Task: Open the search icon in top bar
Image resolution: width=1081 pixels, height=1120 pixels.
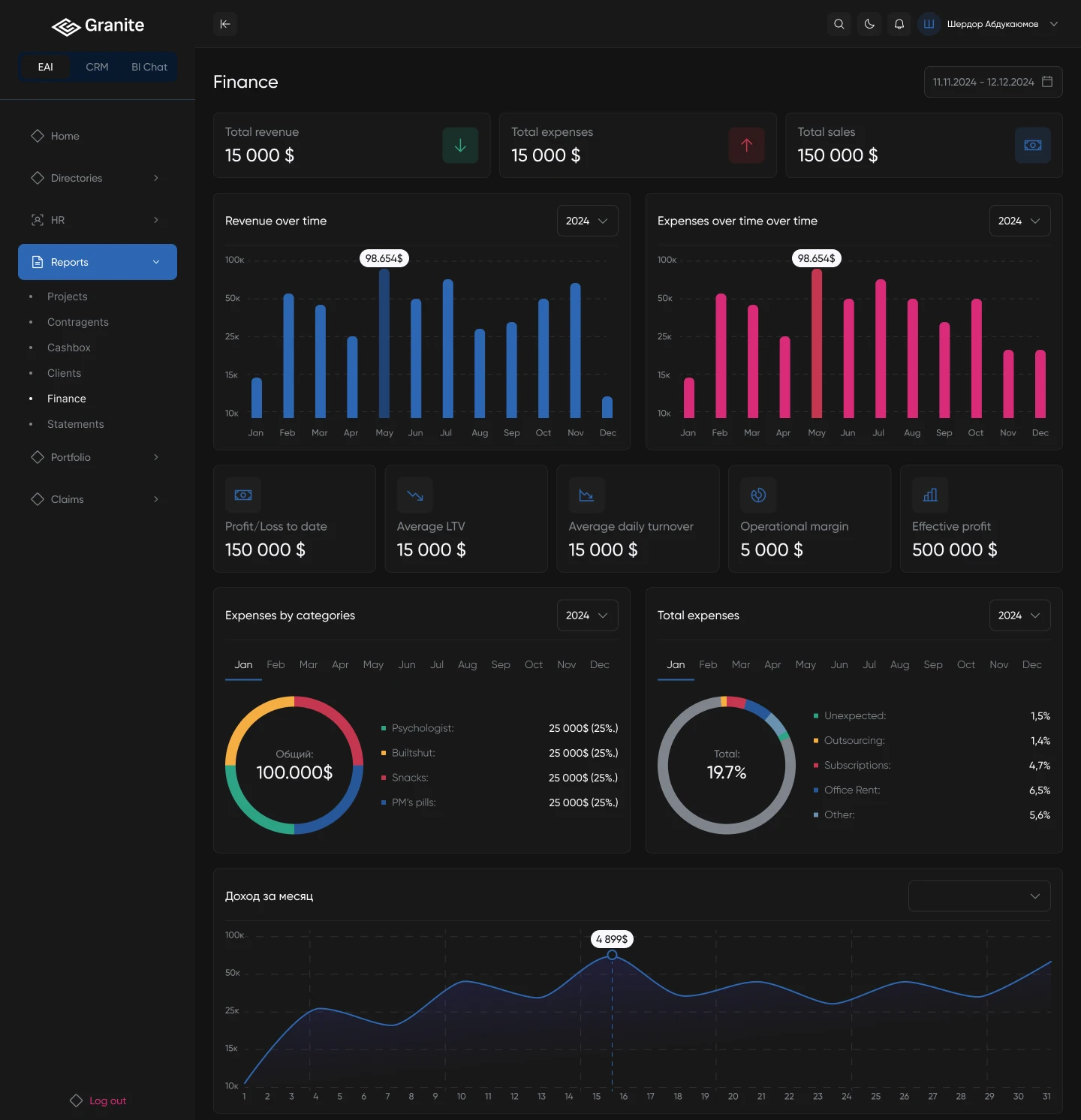Action: pyautogui.click(x=839, y=24)
